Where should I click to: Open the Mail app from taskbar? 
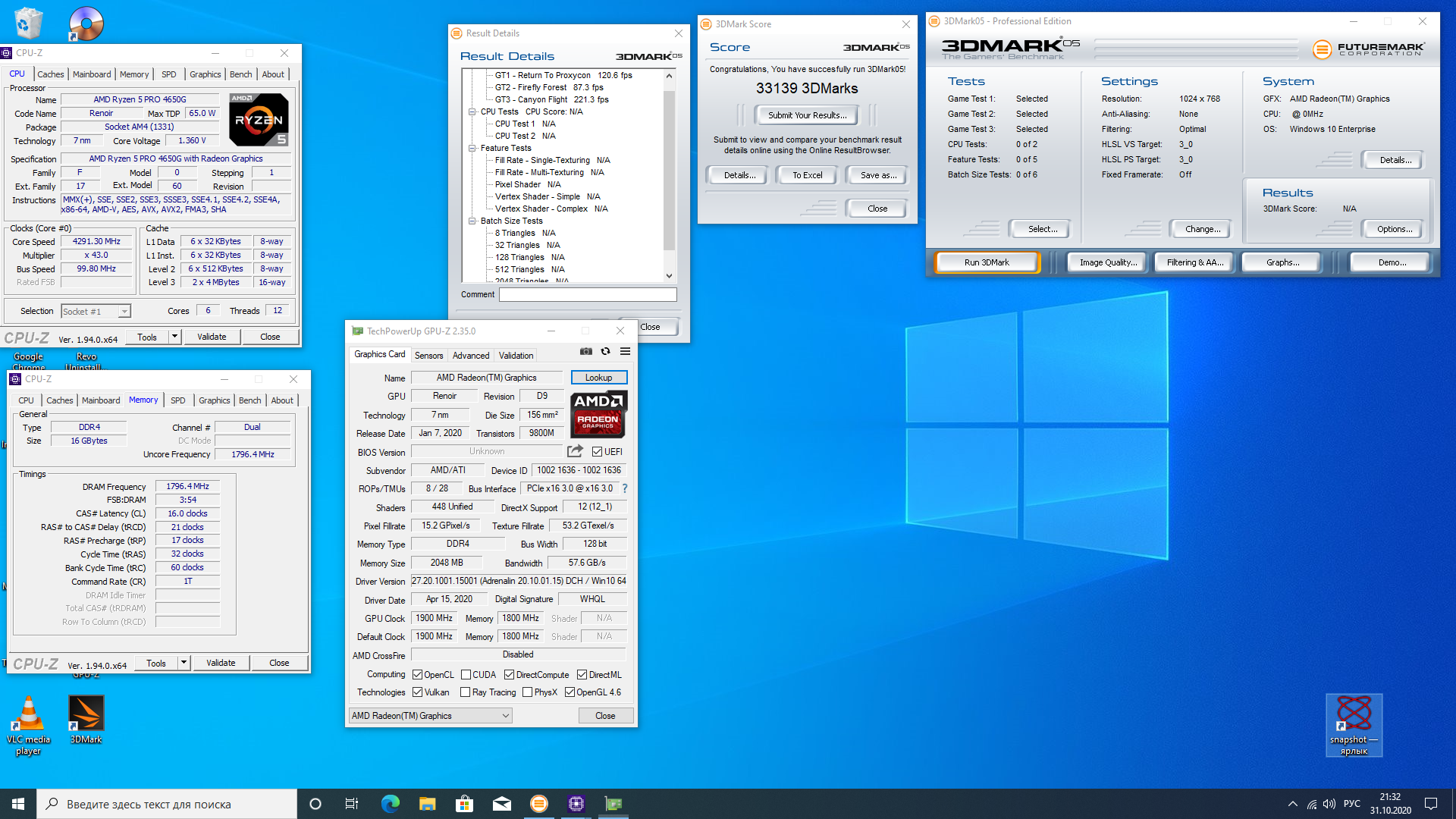point(501,804)
